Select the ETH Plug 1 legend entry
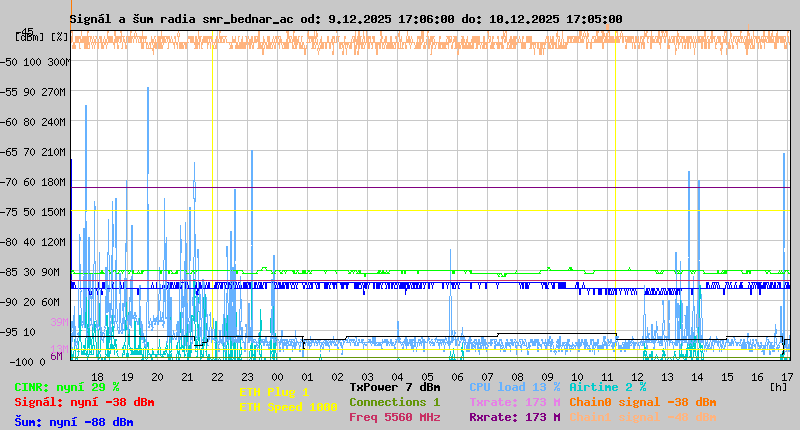The height and width of the screenshot is (430, 800). (x=274, y=392)
